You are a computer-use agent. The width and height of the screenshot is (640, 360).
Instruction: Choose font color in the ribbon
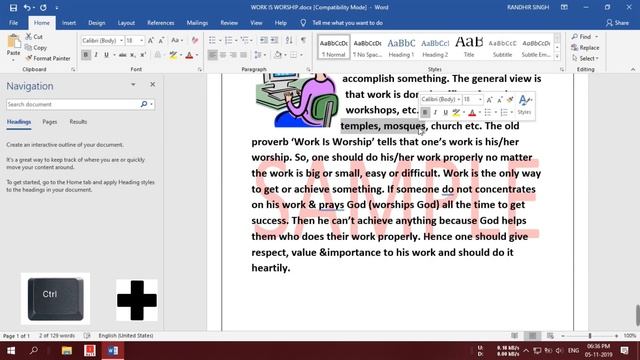(189, 55)
